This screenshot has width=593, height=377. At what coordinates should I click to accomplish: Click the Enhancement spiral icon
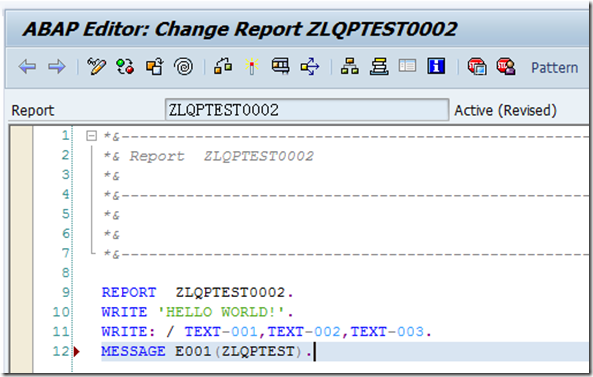pos(184,67)
